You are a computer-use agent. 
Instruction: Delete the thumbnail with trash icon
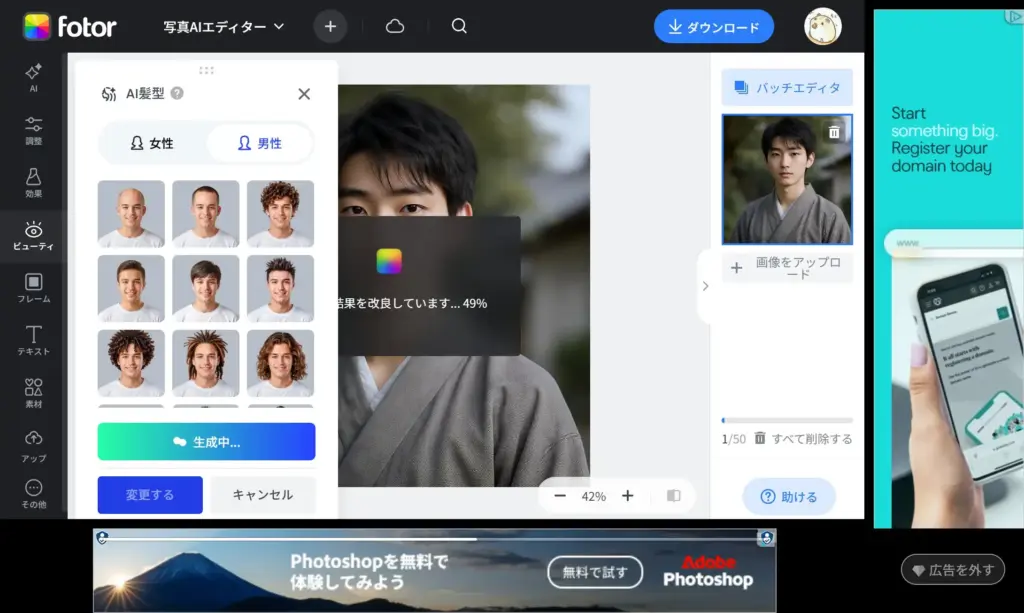[834, 132]
